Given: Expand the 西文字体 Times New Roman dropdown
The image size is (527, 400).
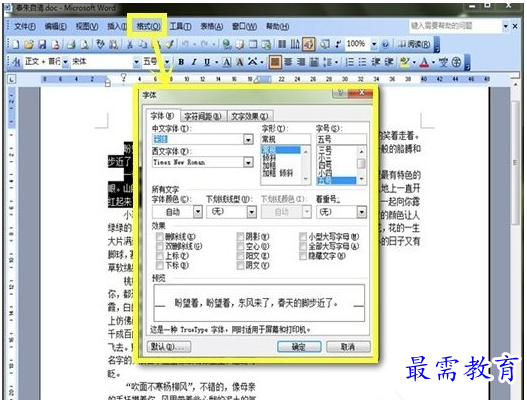Looking at the screenshot, I should click(x=248, y=162).
